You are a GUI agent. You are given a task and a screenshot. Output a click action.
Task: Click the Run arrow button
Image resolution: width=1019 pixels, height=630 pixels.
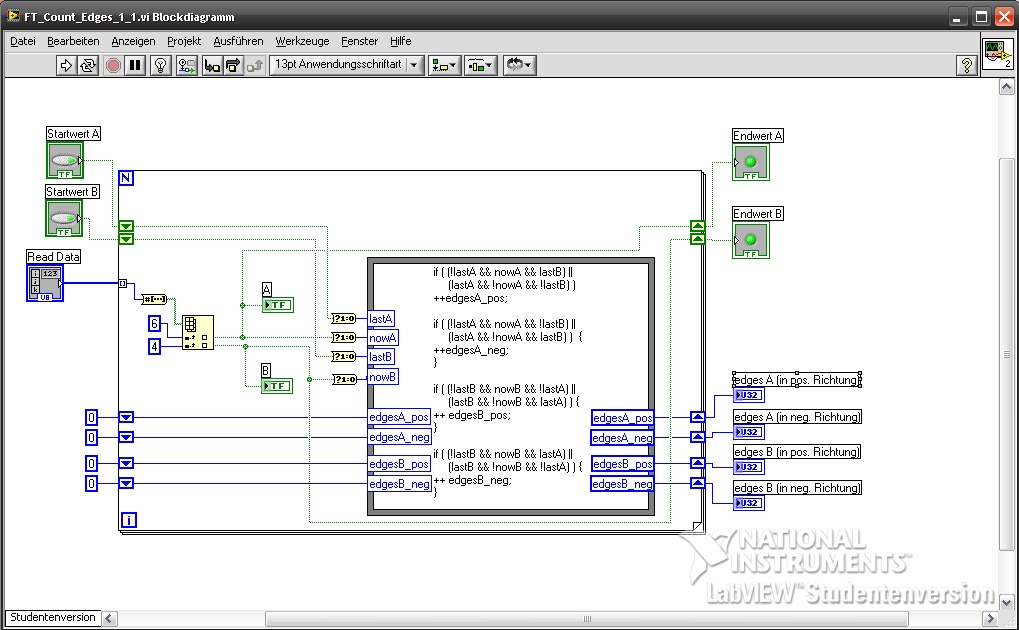(66, 65)
